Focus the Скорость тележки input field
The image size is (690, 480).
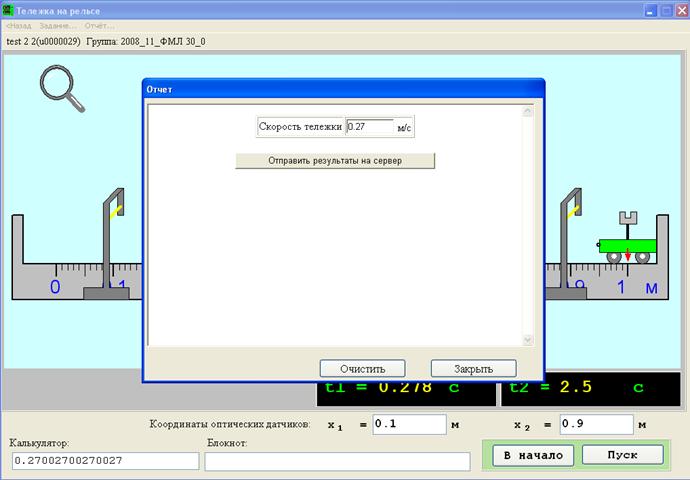370,127
